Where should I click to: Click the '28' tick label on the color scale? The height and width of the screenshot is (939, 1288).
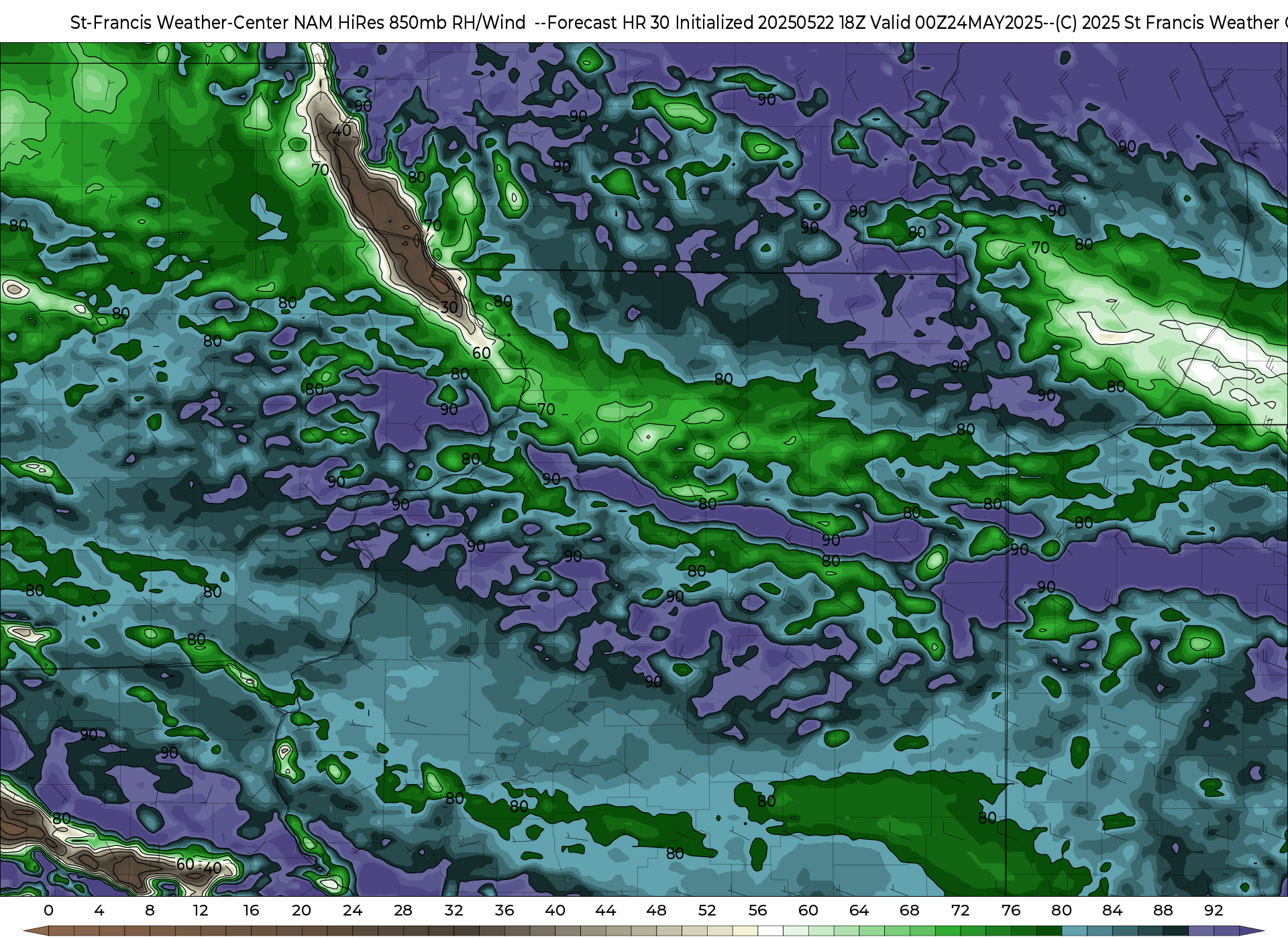(403, 911)
